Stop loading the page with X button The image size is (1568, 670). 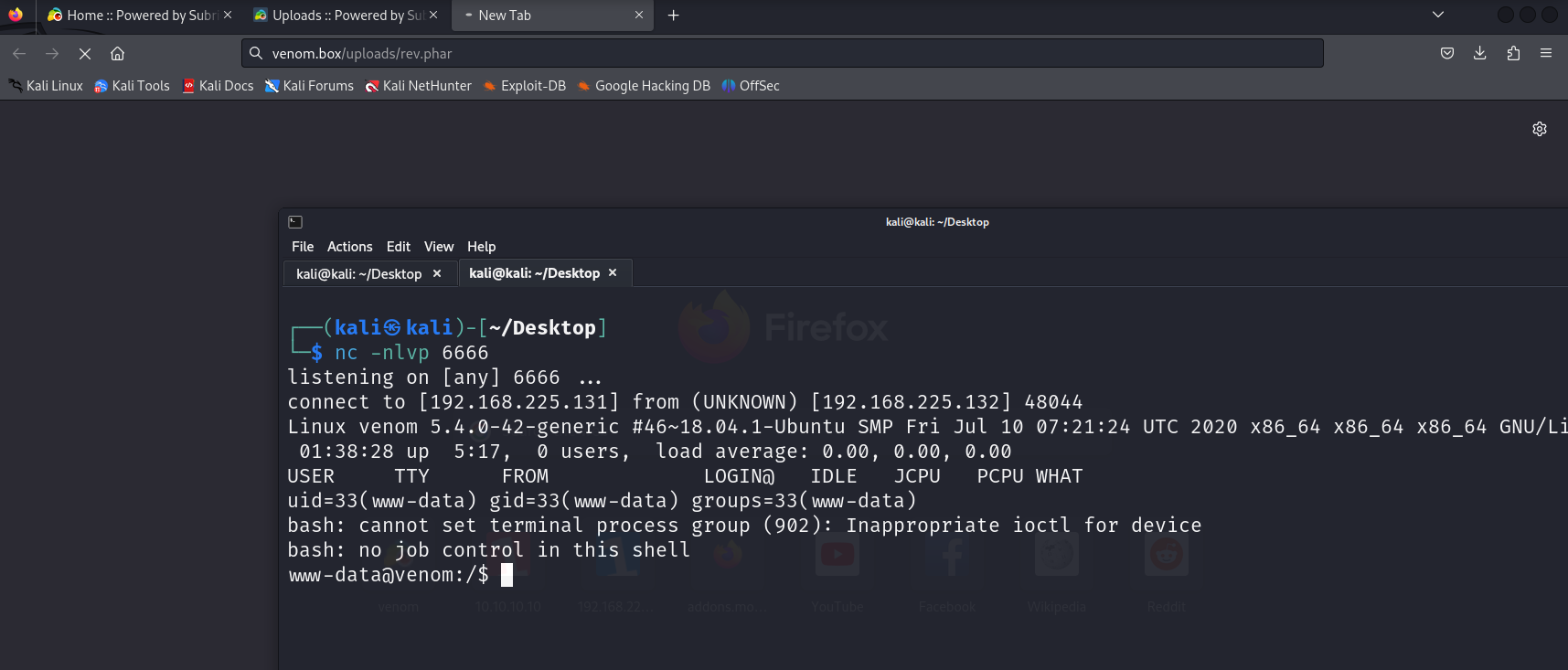pos(85,54)
